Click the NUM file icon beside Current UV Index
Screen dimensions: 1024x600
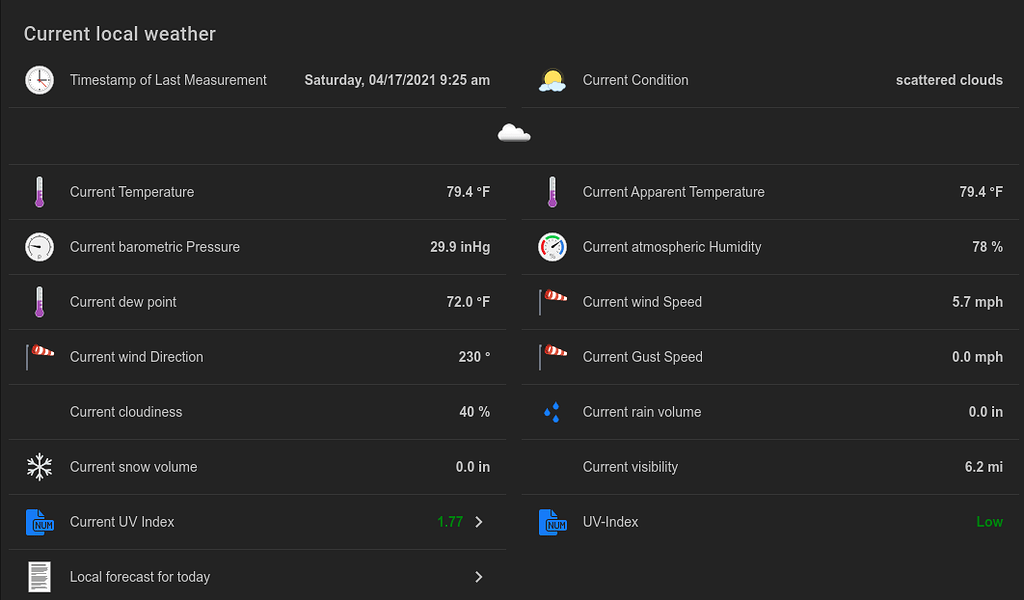[39, 522]
